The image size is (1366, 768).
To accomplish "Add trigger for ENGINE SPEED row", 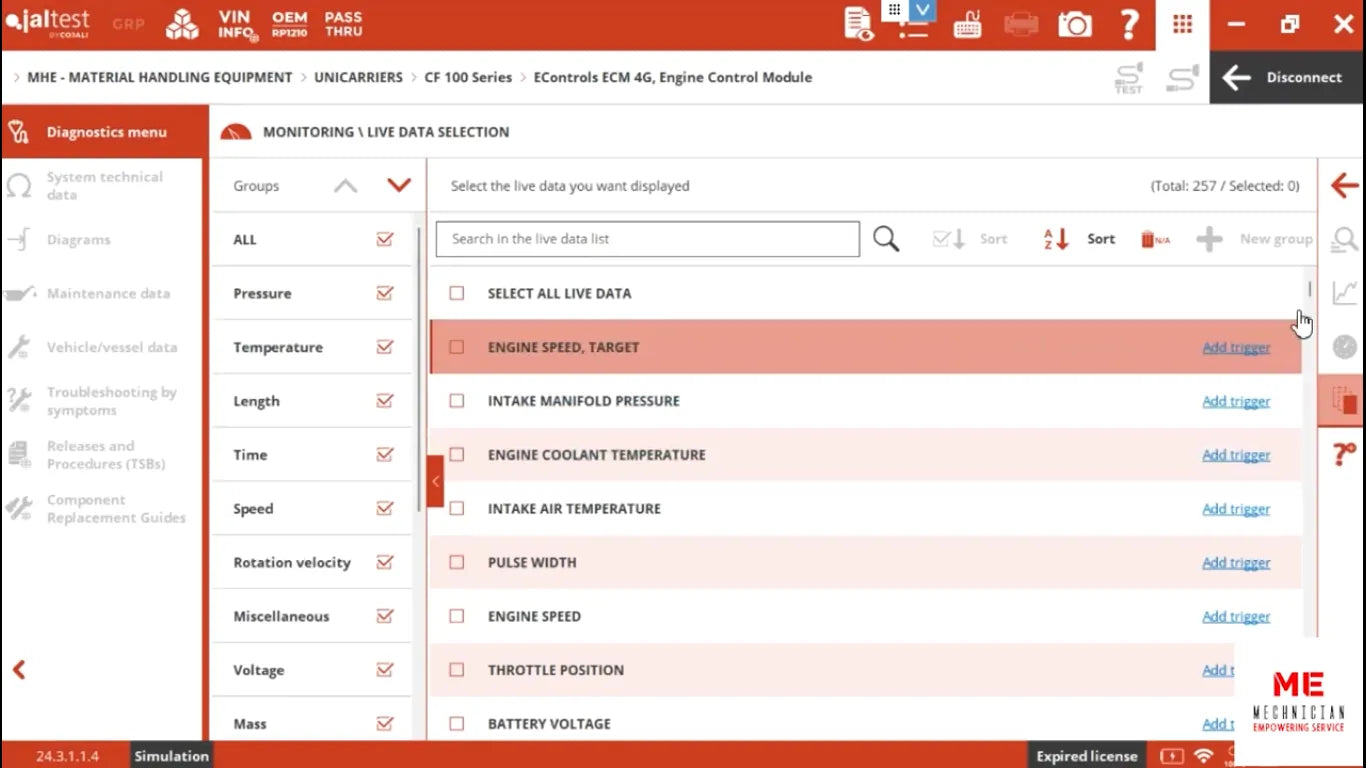I will tap(1236, 616).
